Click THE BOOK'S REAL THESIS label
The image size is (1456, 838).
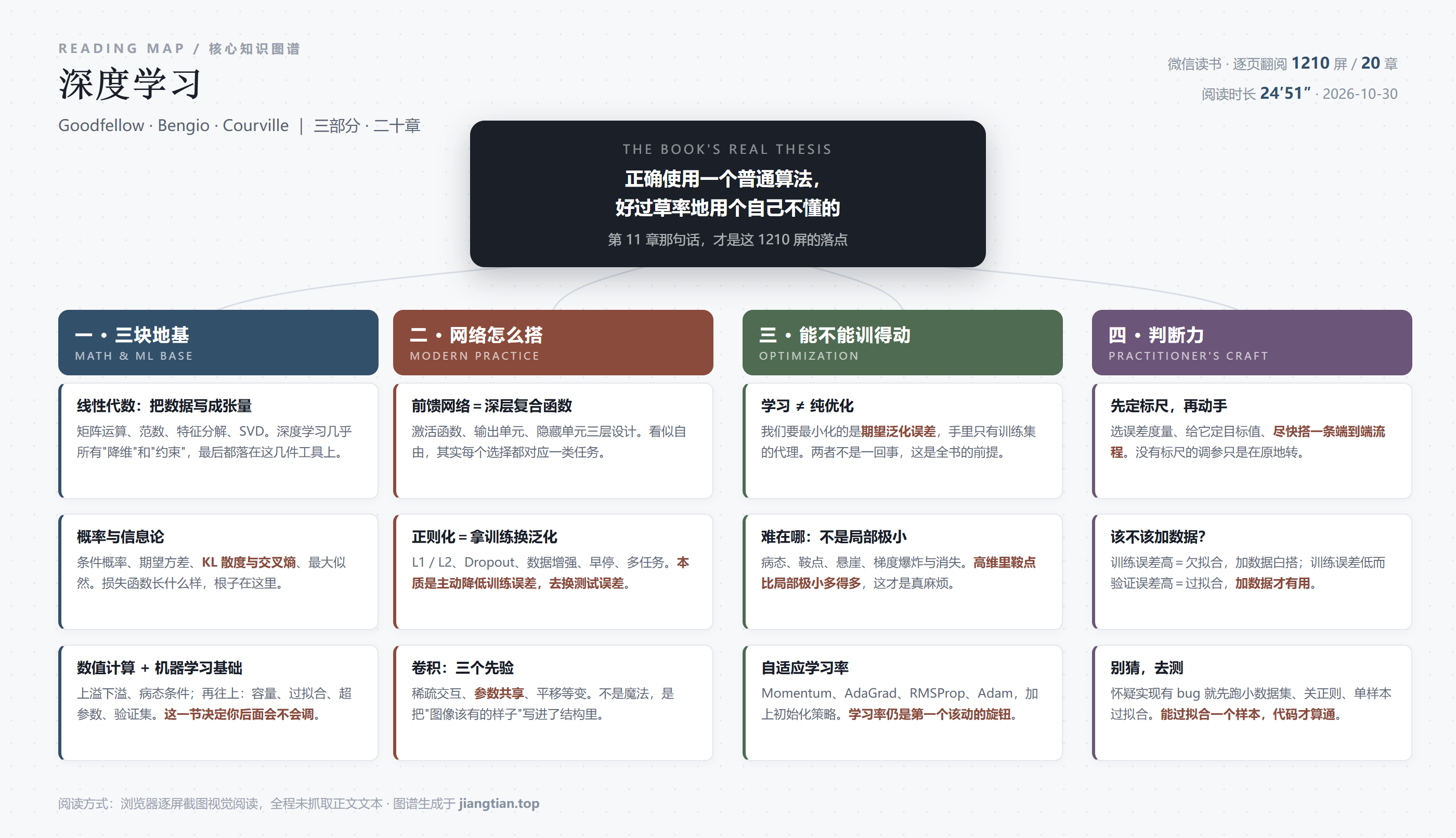[x=727, y=149]
